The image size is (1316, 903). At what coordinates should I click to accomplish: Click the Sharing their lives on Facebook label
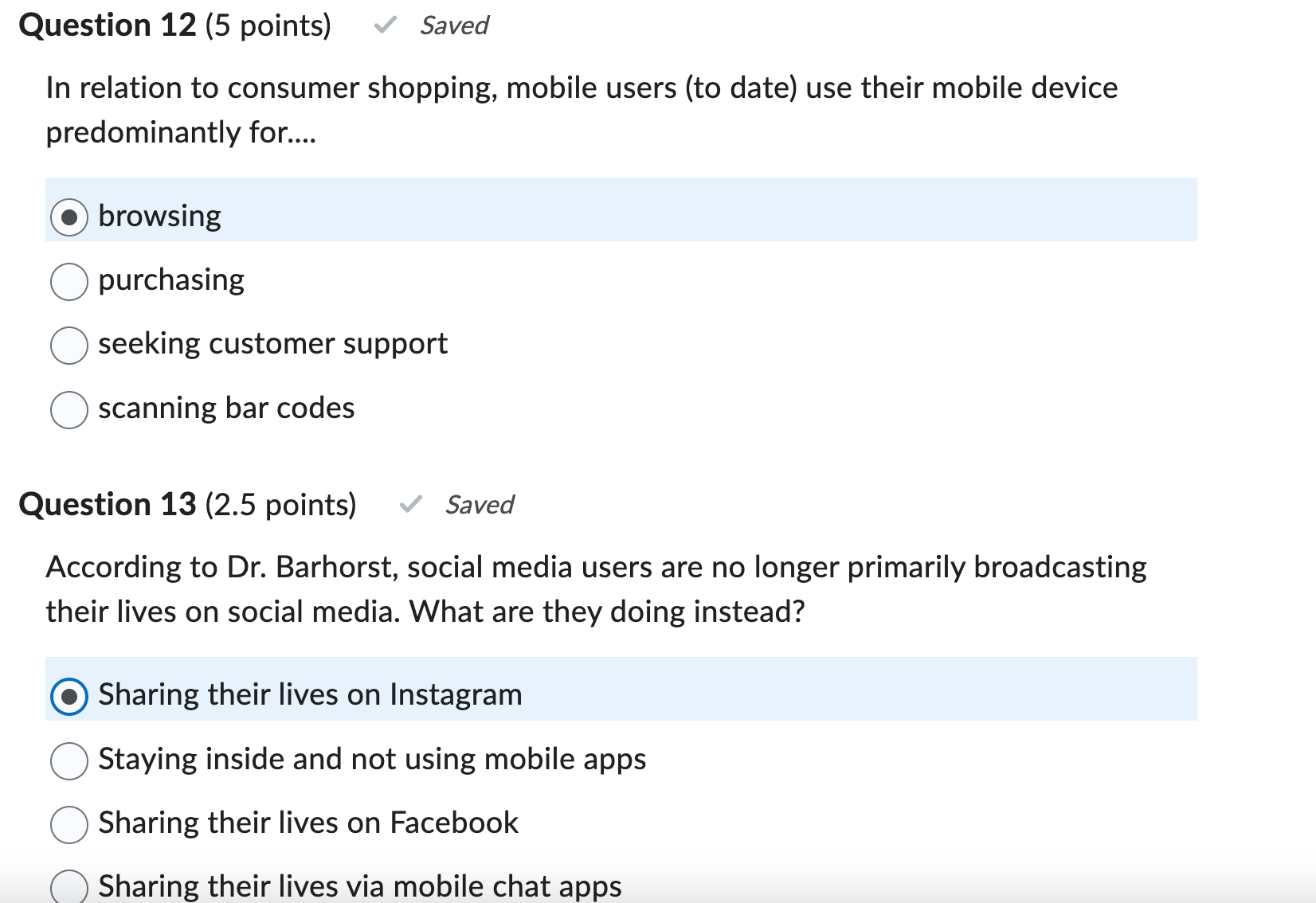click(307, 823)
